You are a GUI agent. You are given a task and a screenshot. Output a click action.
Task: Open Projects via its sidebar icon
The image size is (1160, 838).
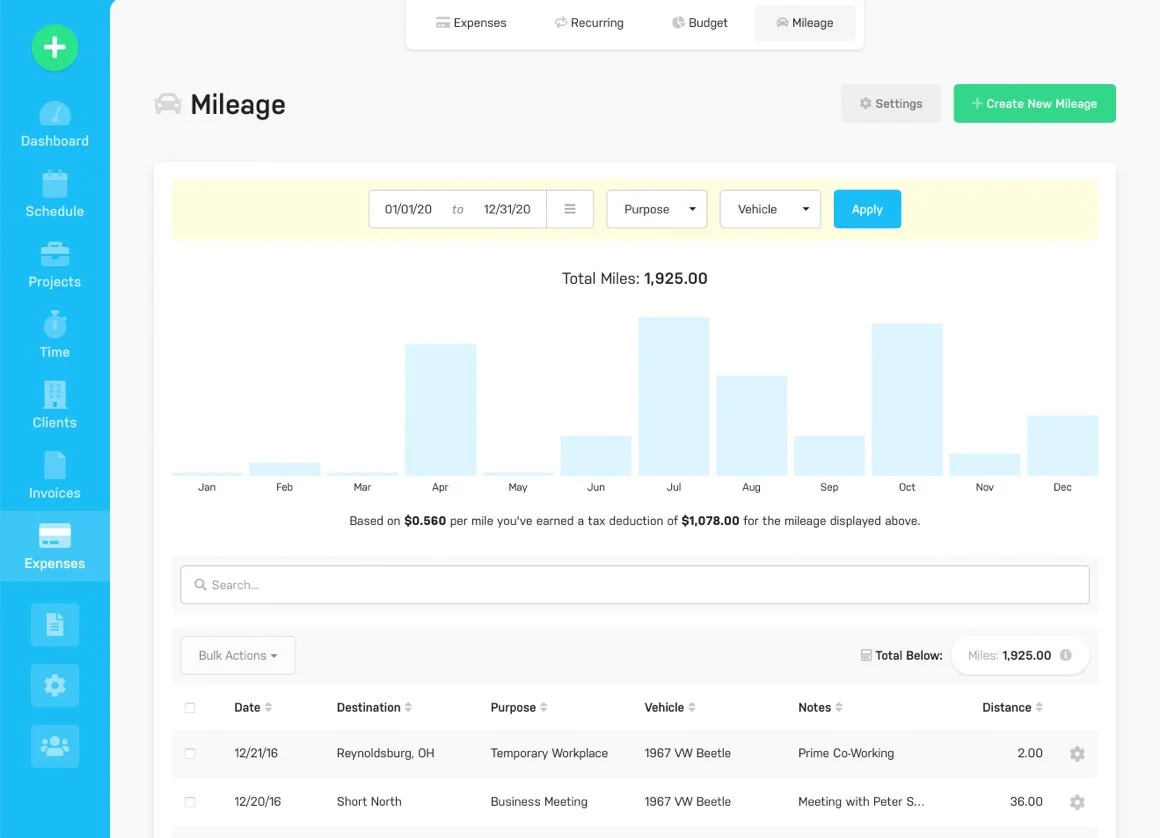[x=55, y=254]
